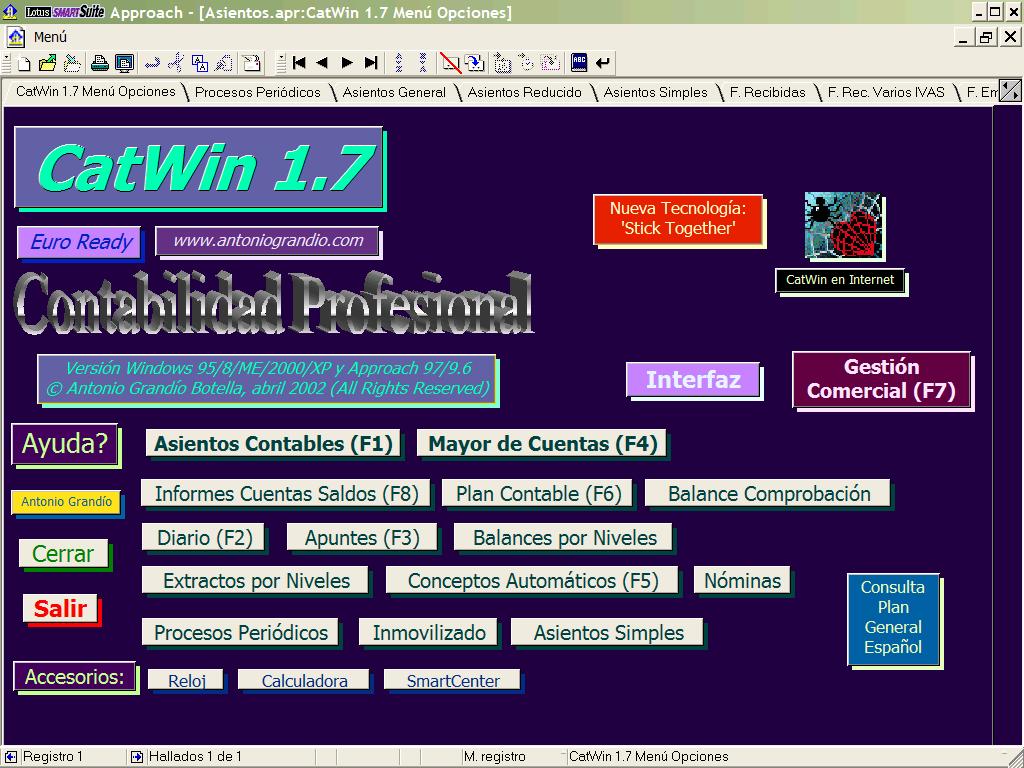
Task: Switch to the Procesos Periódicos tab
Action: tap(257, 92)
